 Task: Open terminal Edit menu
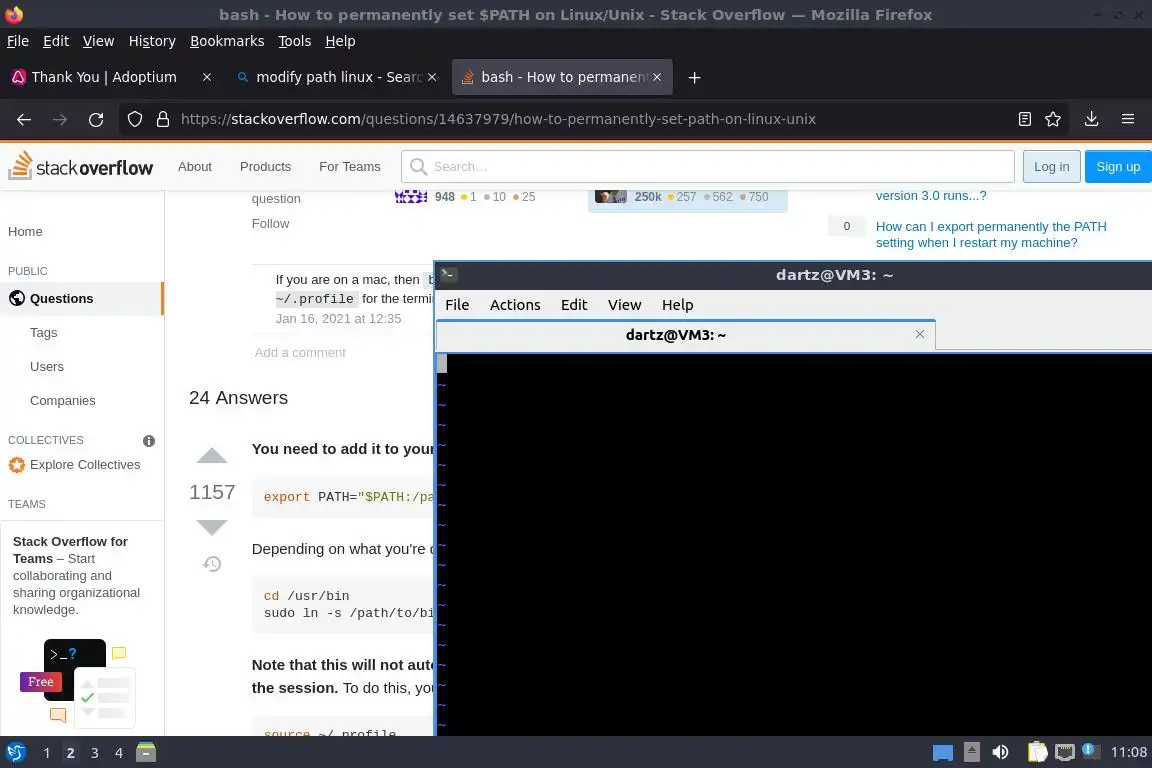[574, 304]
